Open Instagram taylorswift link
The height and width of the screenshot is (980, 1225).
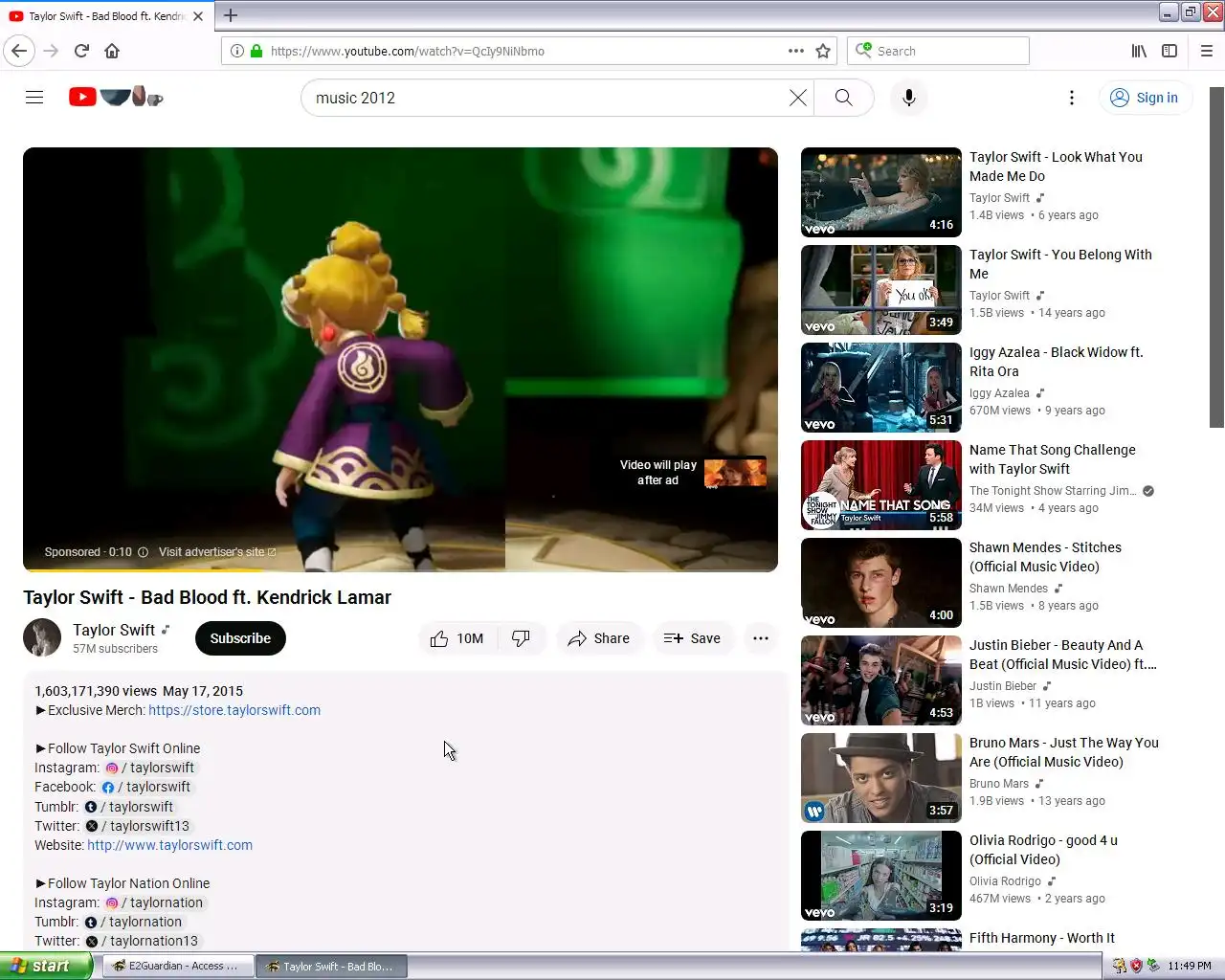tap(150, 768)
